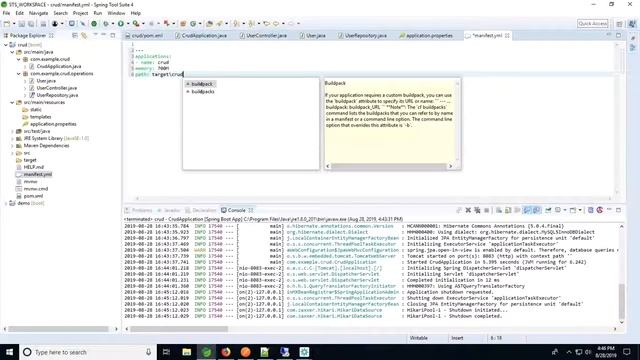The height and width of the screenshot is (360, 640).
Task: Switch to the UserController.java editor tab
Action: pyautogui.click(x=264, y=36)
